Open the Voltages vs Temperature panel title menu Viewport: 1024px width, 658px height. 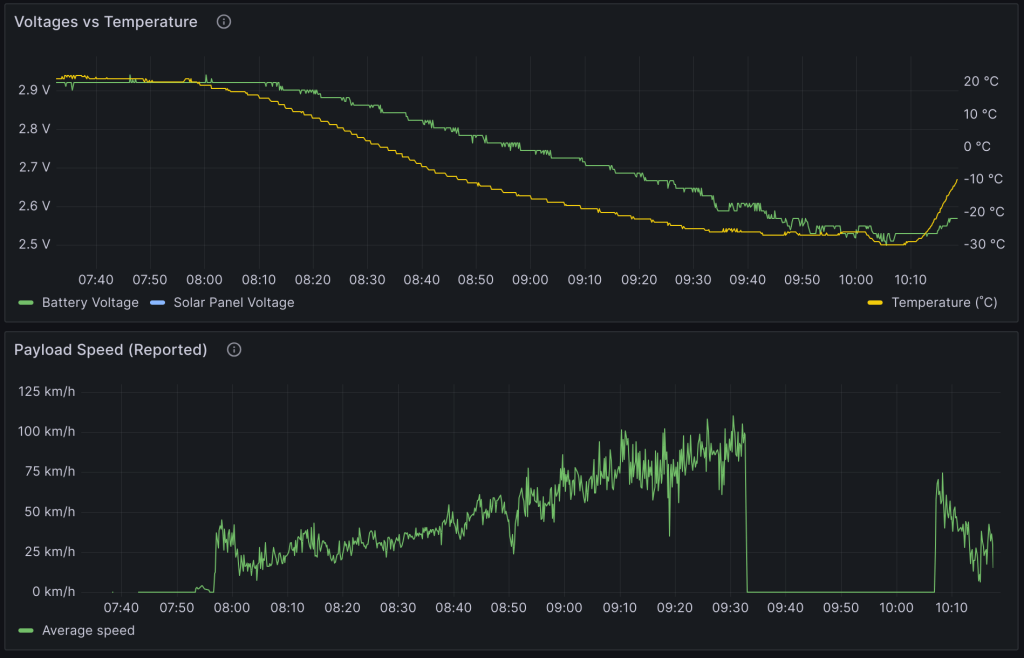click(x=105, y=22)
